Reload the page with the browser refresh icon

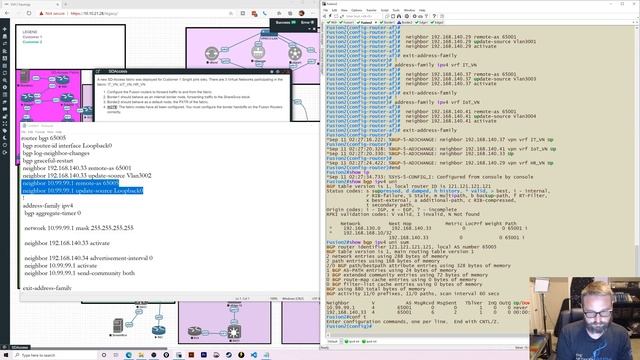coord(29,13)
